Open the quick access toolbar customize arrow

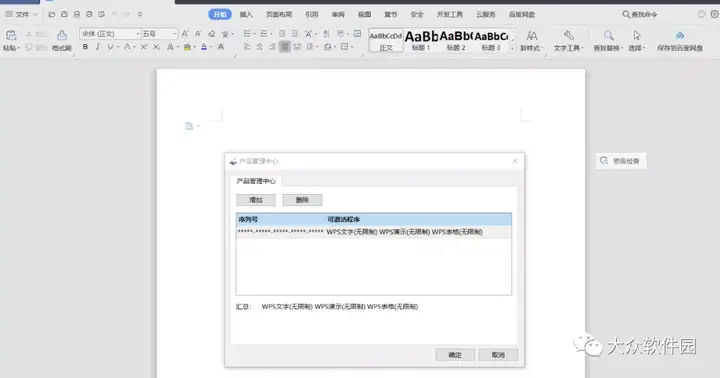pyautogui.click(x=140, y=14)
